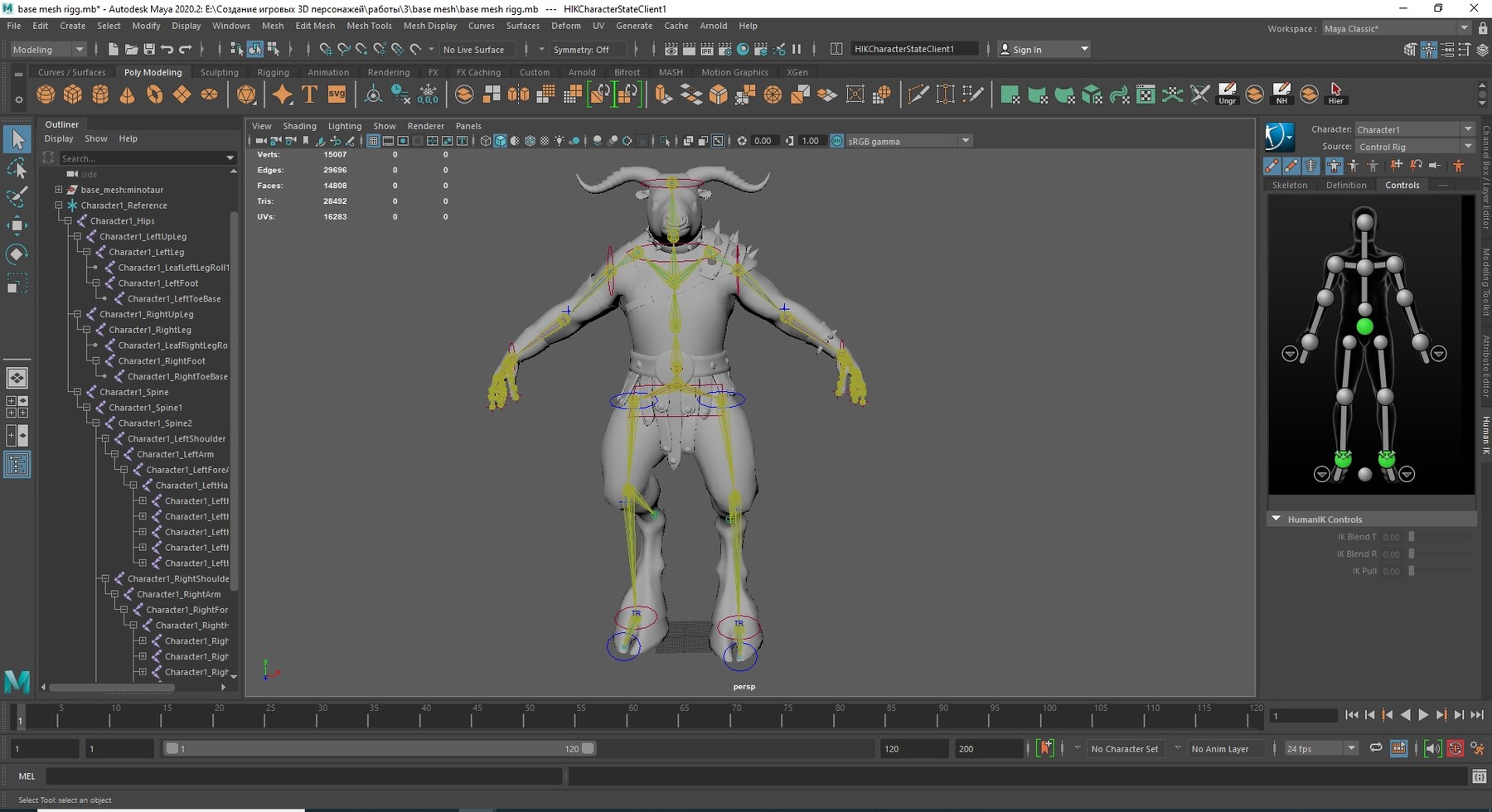Open the Type tool from the shelf

[x=308, y=94]
